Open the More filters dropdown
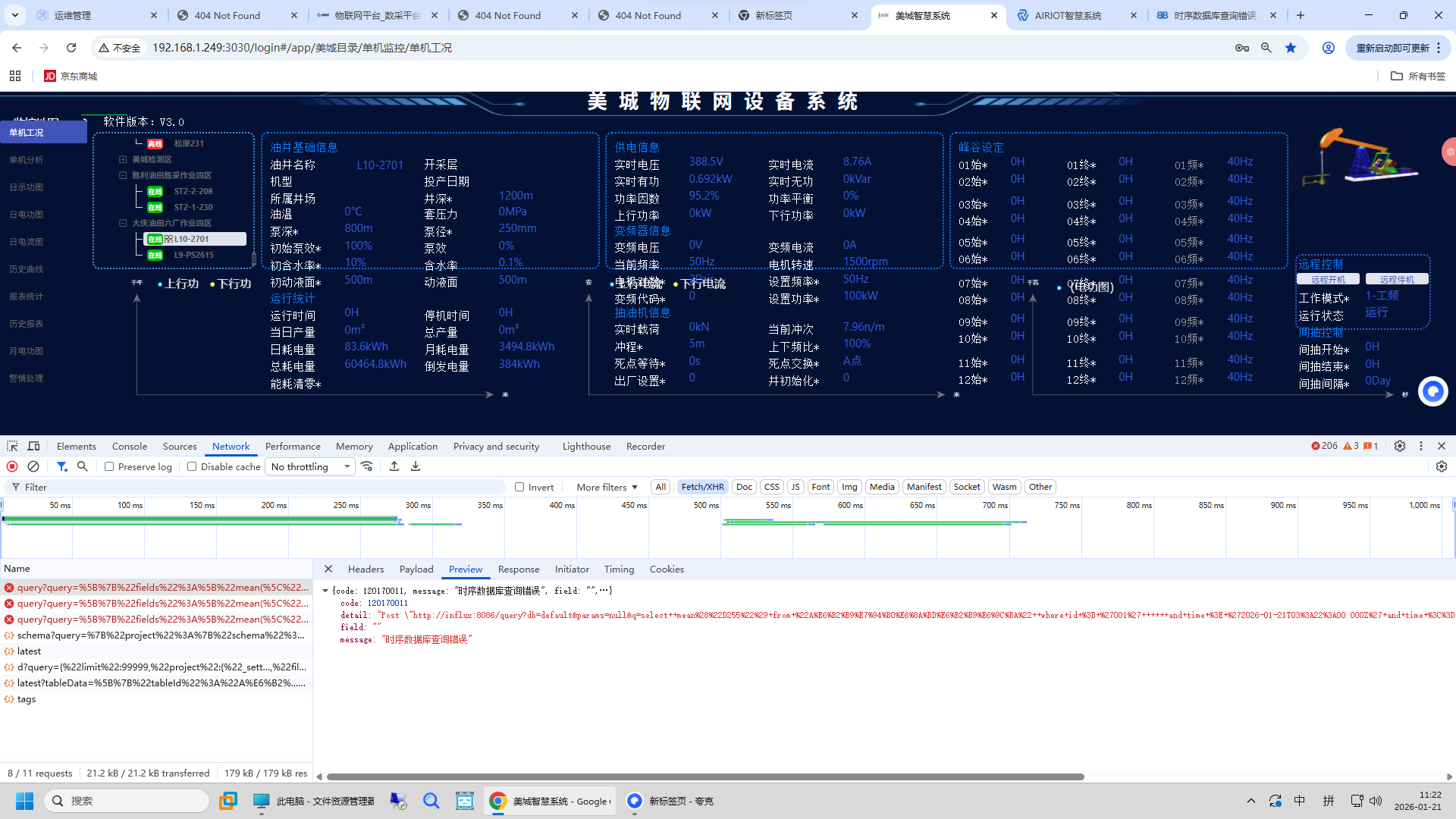This screenshot has width=1456, height=819. pyautogui.click(x=604, y=487)
